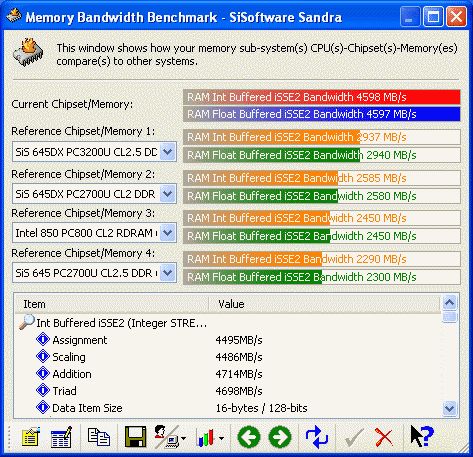Click the context help cursor icon
Image resolution: width=473 pixels, height=457 pixels.
(x=422, y=436)
